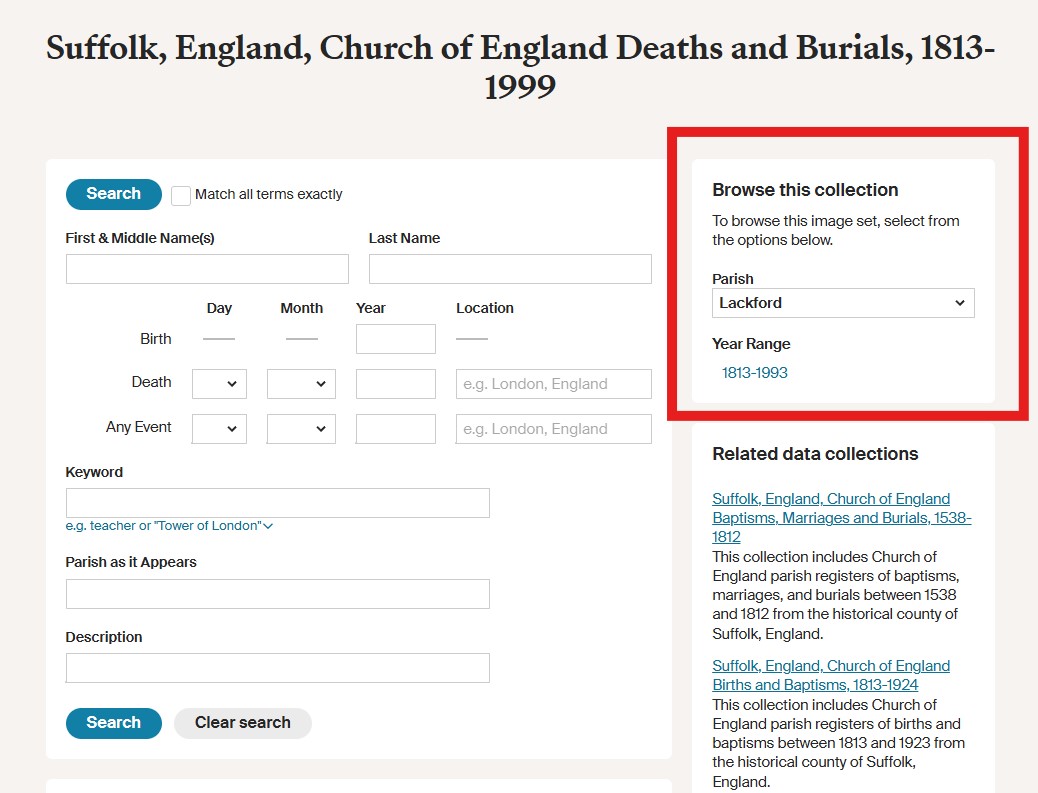Click the top Search button
Viewport: 1038px width, 793px height.
pos(113,194)
